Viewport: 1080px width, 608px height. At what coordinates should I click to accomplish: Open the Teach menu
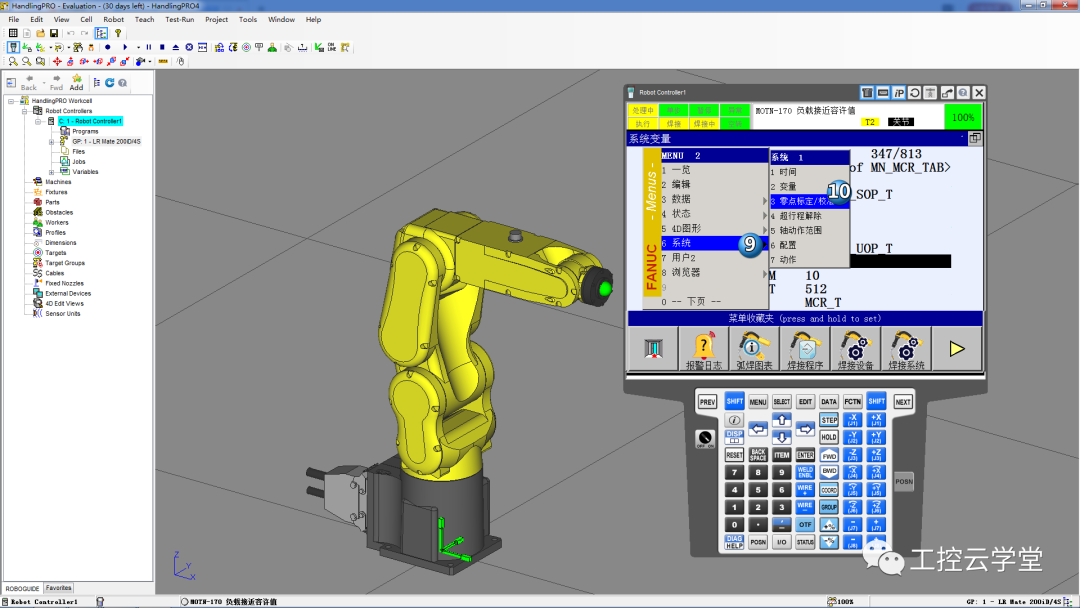coord(144,19)
